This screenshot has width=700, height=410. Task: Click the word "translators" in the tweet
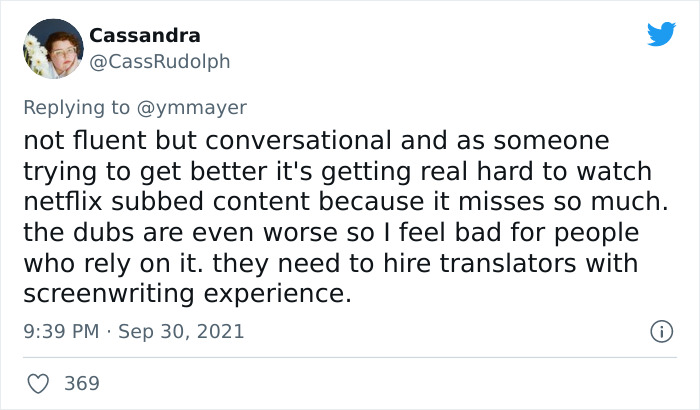(508, 263)
